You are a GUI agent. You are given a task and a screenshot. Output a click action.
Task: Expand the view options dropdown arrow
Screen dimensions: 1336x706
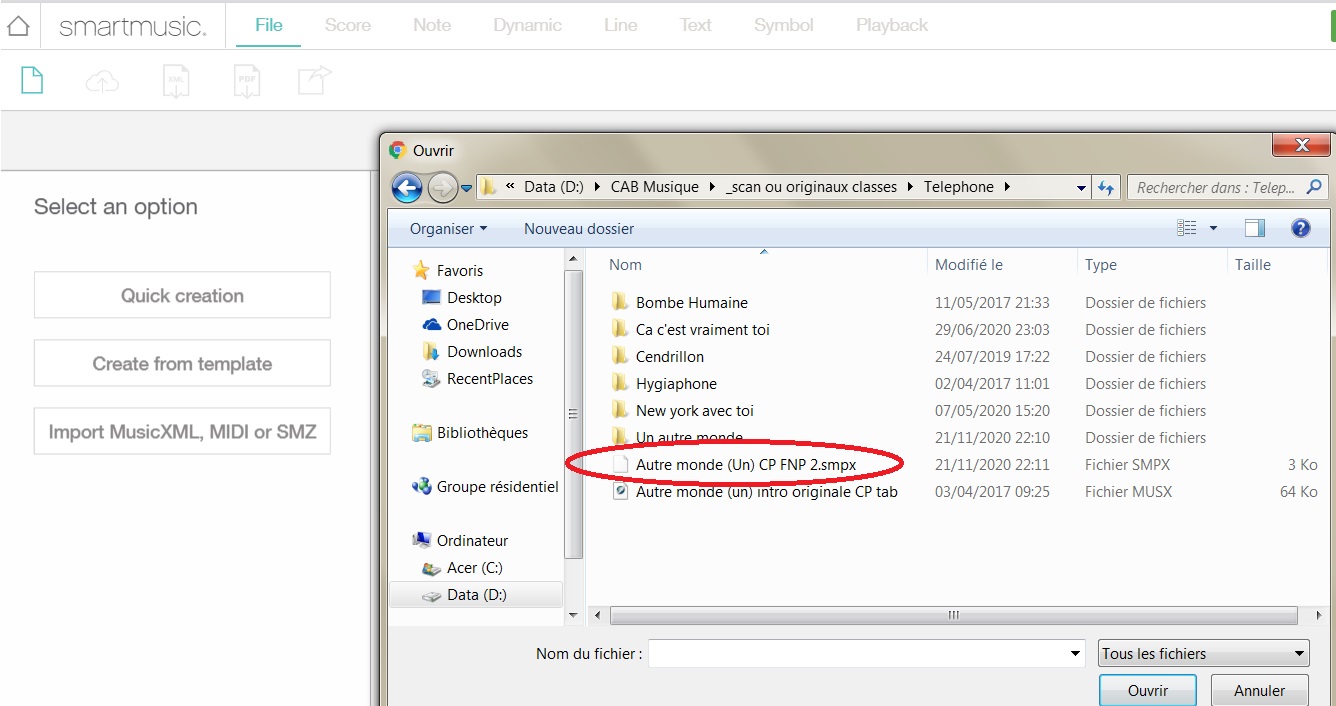coord(1214,229)
